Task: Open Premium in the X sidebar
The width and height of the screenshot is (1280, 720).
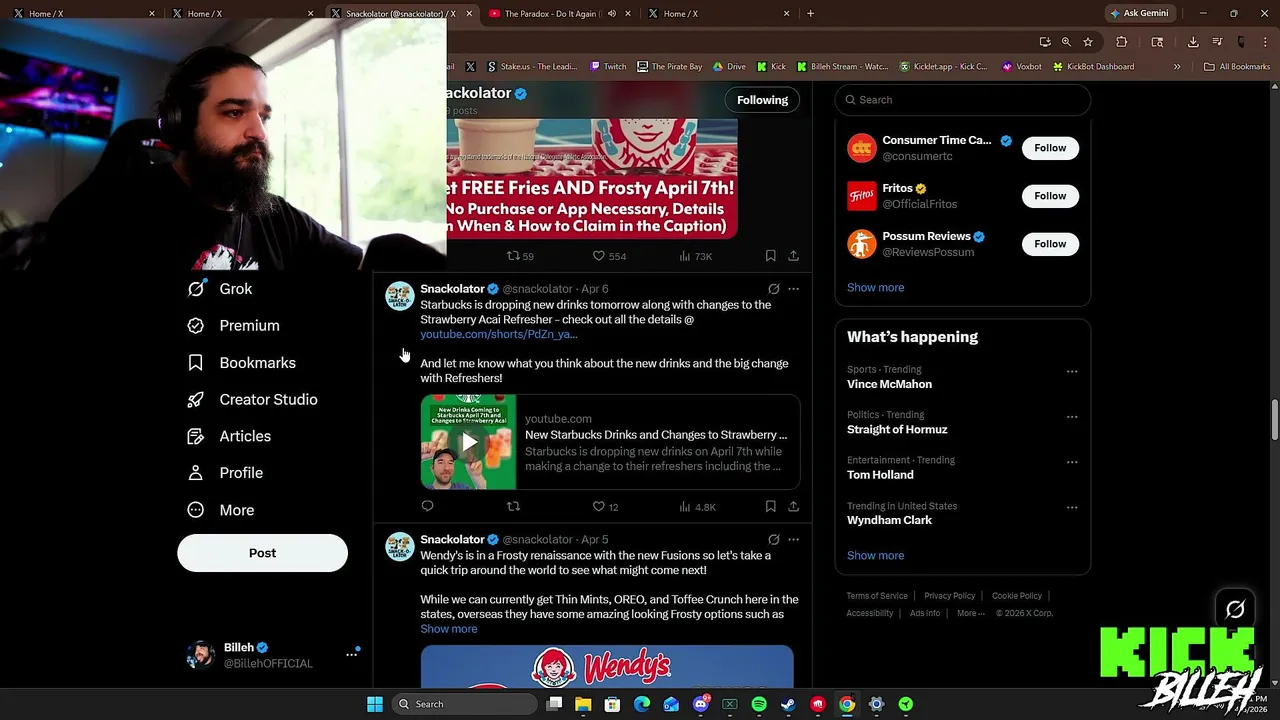Action: [x=233, y=326]
